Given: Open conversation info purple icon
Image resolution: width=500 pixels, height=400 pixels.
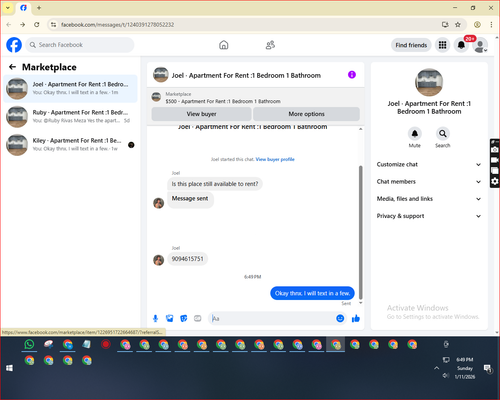Looking at the screenshot, I should tap(352, 75).
